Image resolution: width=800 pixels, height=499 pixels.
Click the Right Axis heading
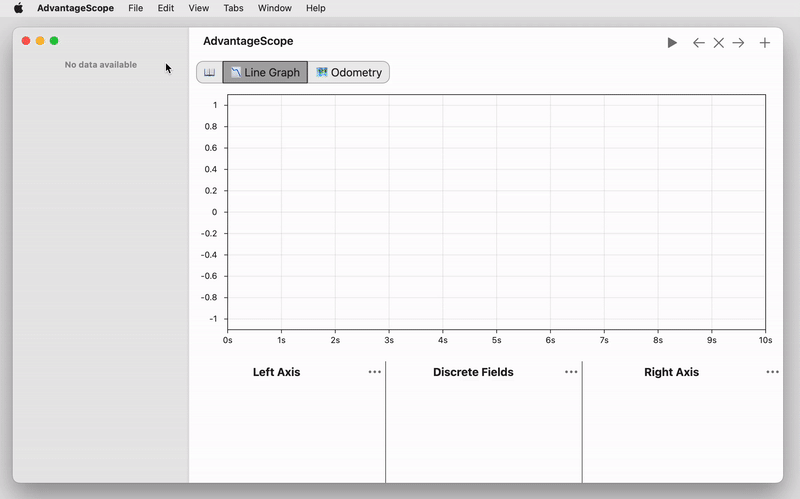(x=671, y=372)
